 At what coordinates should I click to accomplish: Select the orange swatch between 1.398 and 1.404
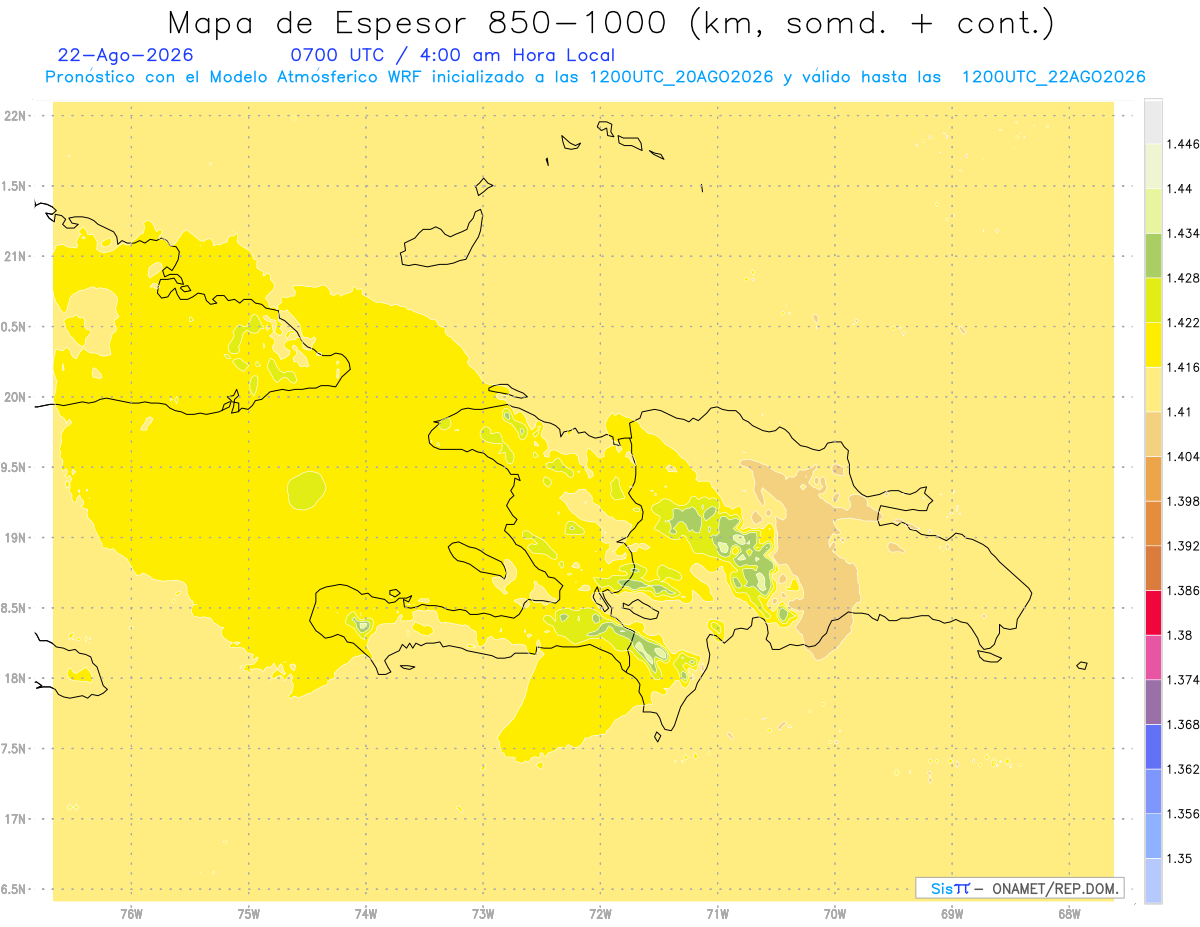pos(1153,478)
